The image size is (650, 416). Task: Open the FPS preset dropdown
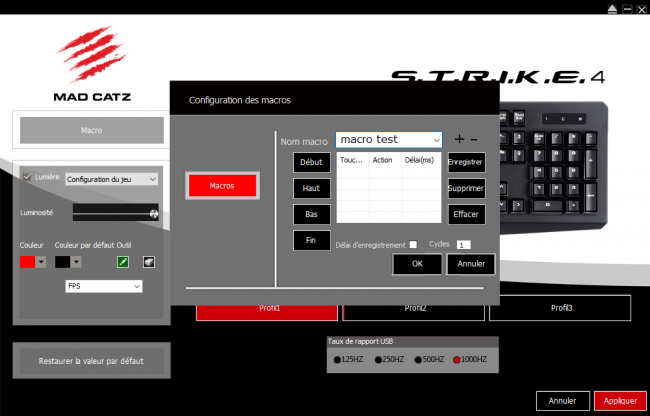[104, 286]
